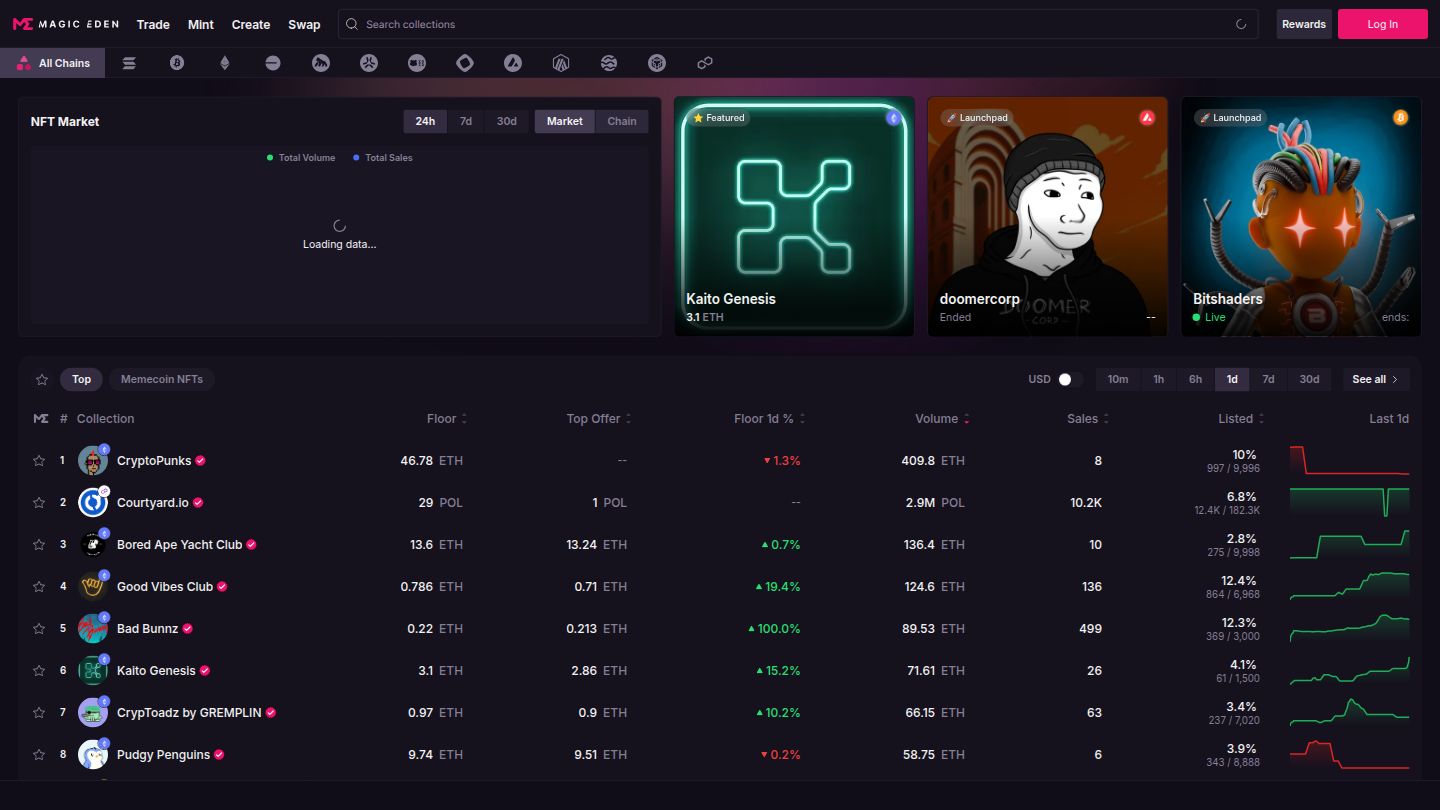Viewport: 1440px width, 810px height.
Task: Select the Bitcoin chain icon
Action: [x=177, y=63]
